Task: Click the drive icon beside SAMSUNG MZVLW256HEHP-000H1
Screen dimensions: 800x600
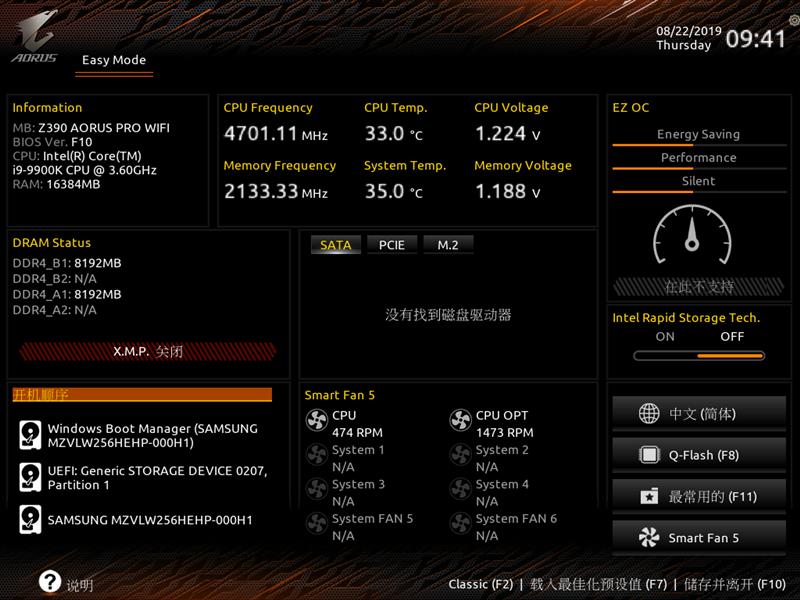Action: (x=30, y=519)
